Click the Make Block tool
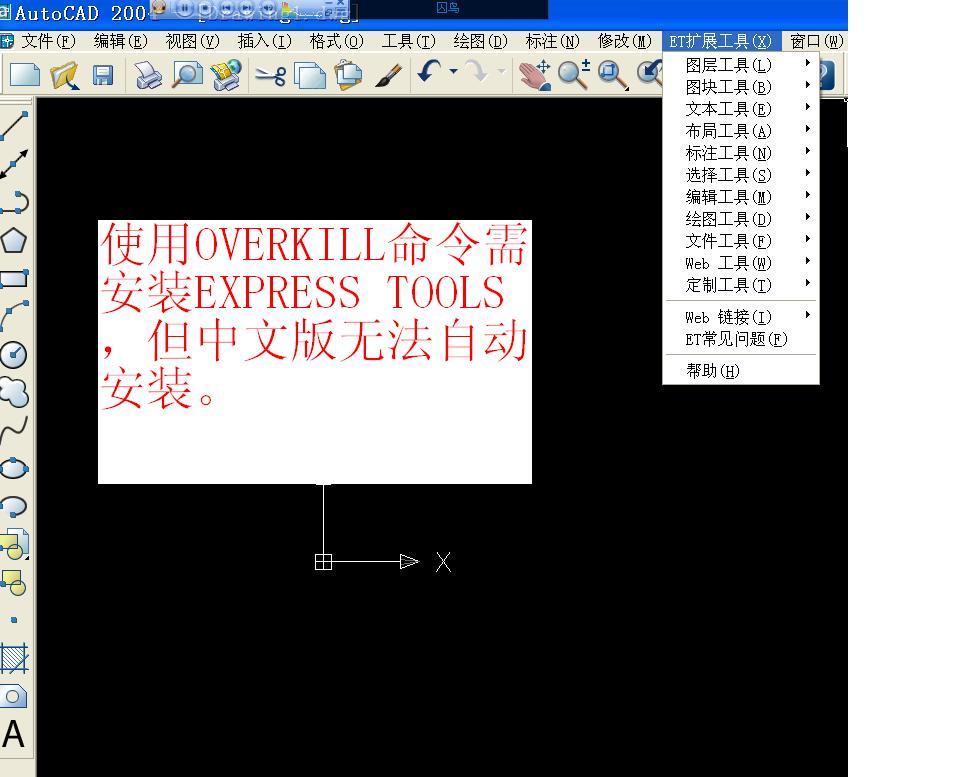The height and width of the screenshot is (777, 960). click(13, 583)
